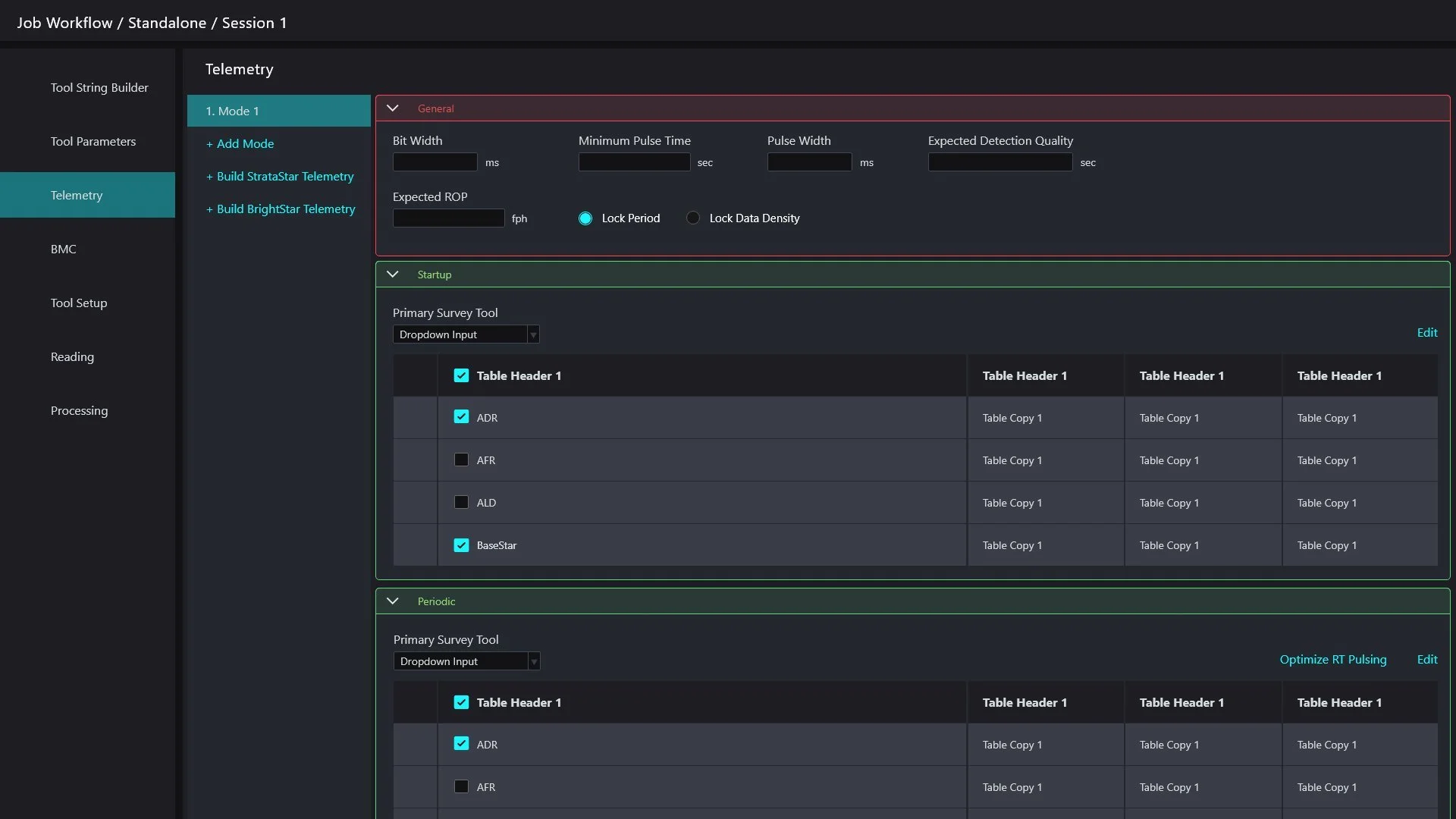
Task: Open Tool String Builder in sidebar
Action: [x=99, y=88]
